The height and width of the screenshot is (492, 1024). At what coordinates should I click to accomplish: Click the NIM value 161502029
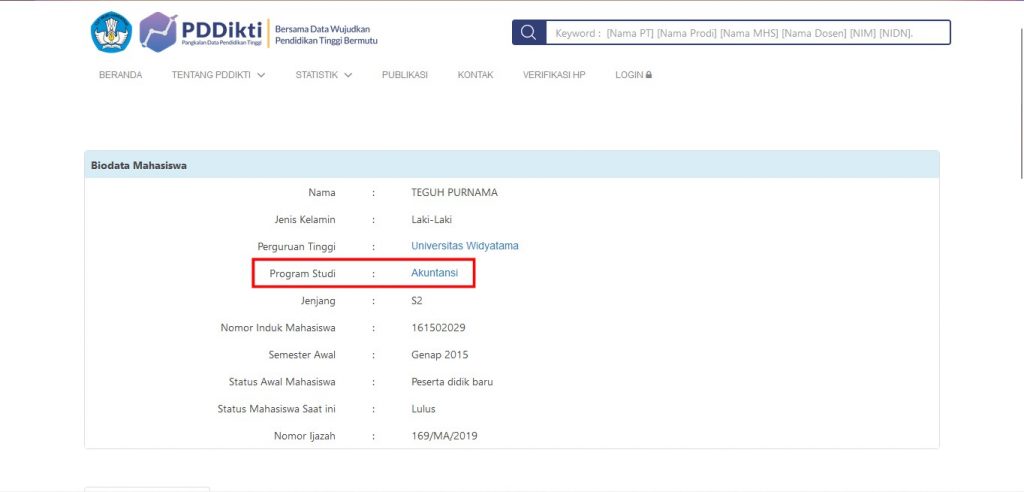click(438, 328)
